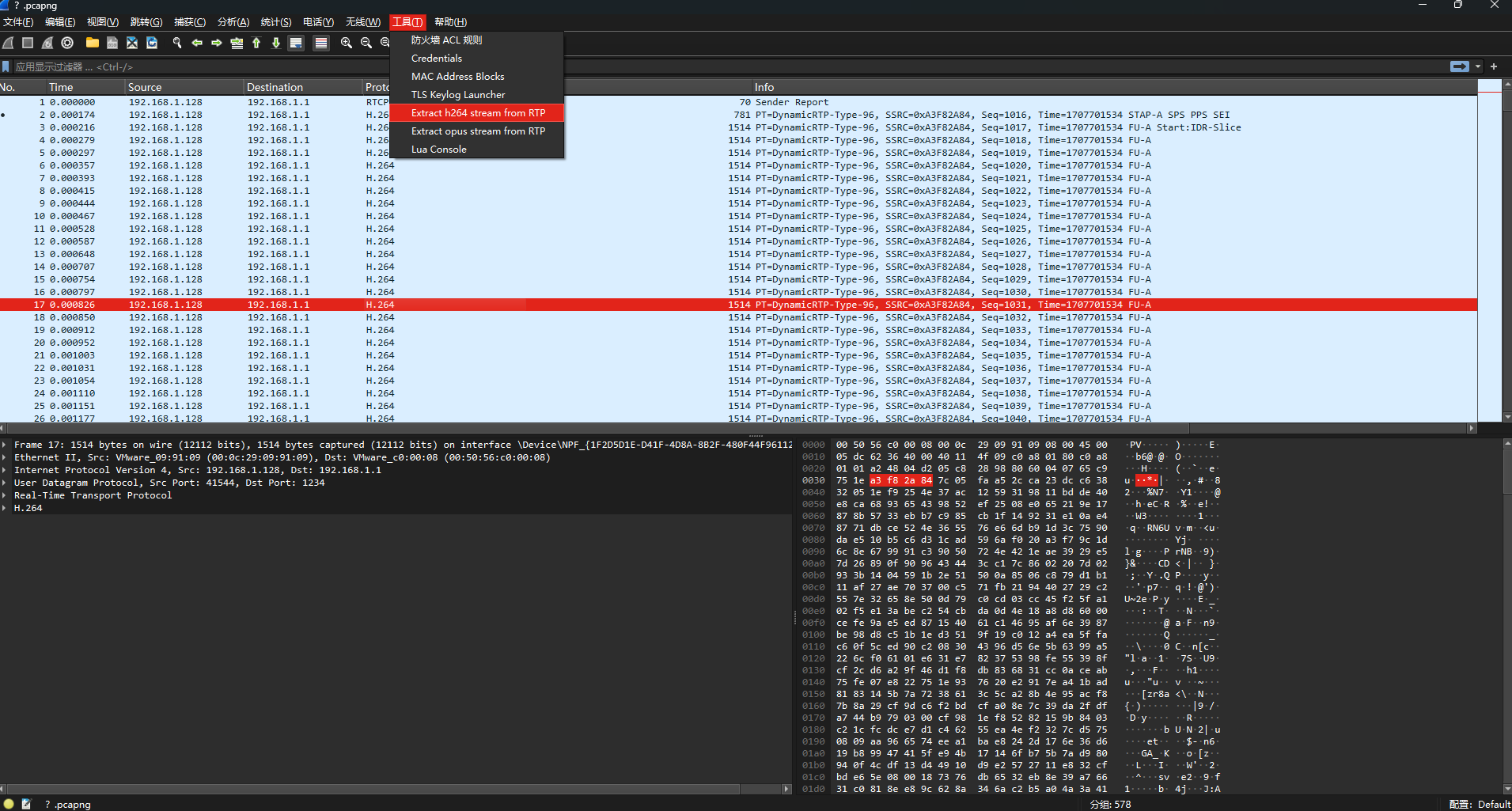Select packet with Seq=1036

click(738, 368)
